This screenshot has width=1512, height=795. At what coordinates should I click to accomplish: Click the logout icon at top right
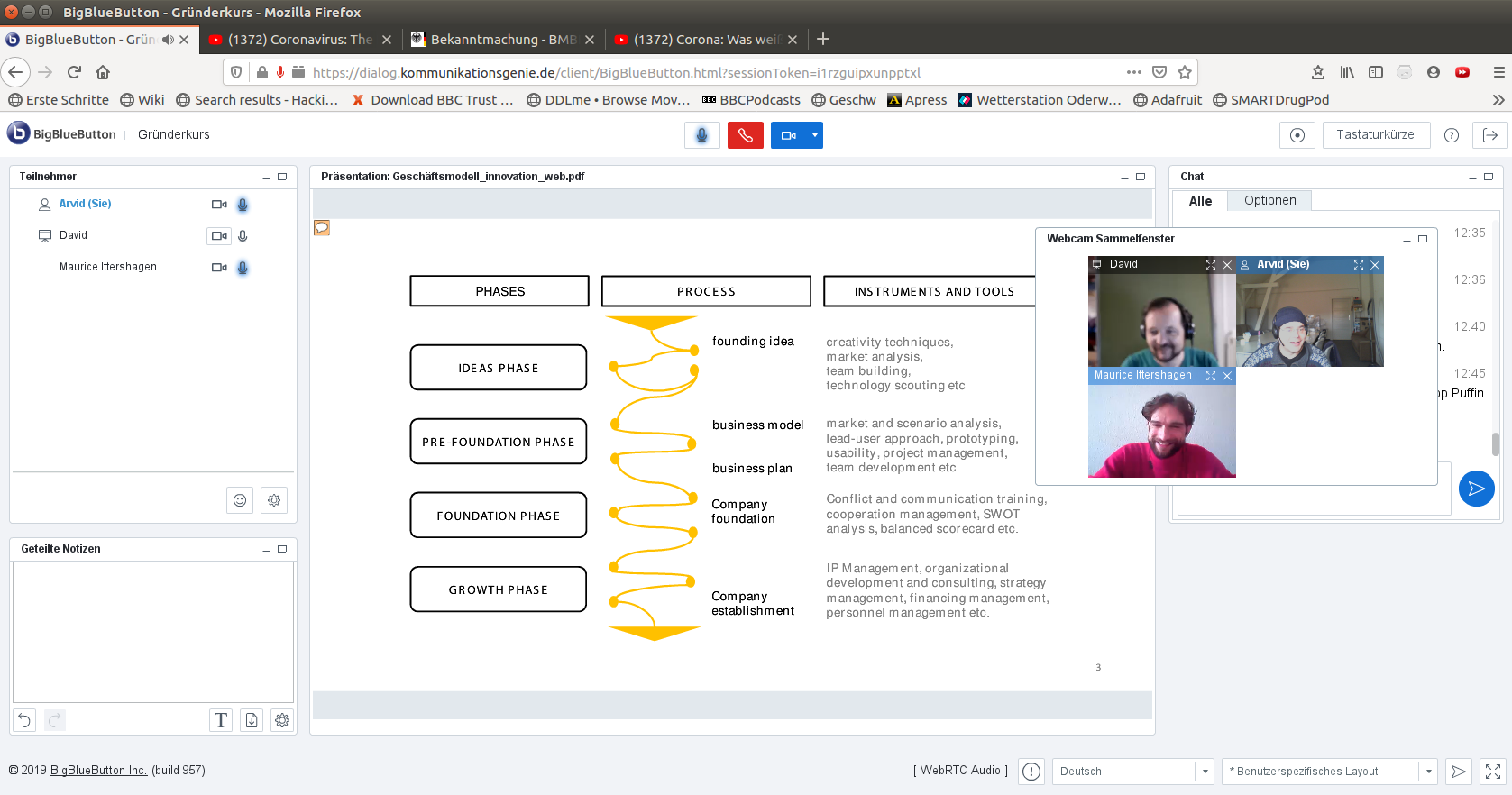pos(1490,135)
